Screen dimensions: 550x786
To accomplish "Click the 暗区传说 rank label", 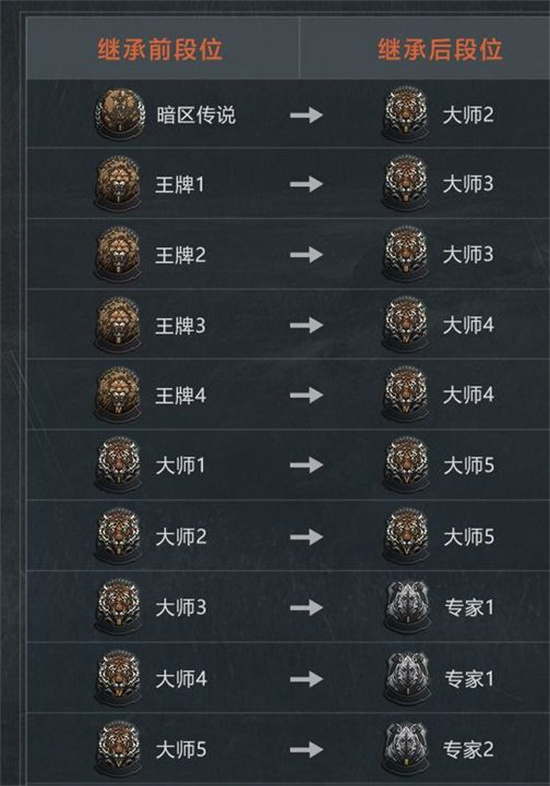I will [196, 115].
